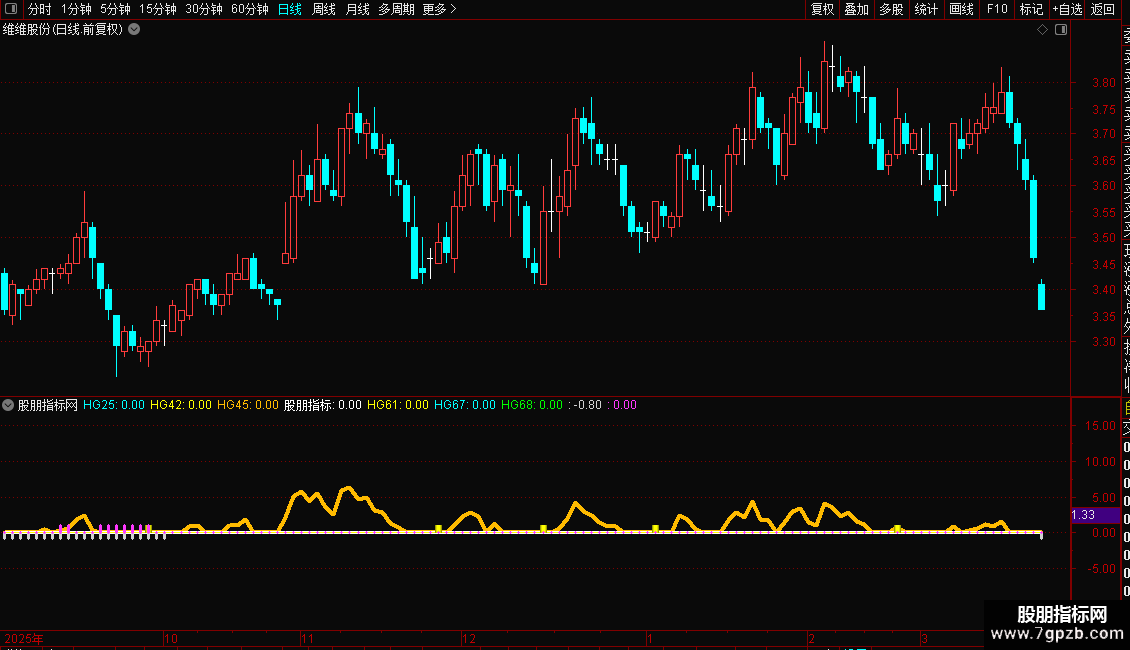This screenshot has height=650, width=1130.
Task: Expand the 更多 periods menu
Action: 440,9
